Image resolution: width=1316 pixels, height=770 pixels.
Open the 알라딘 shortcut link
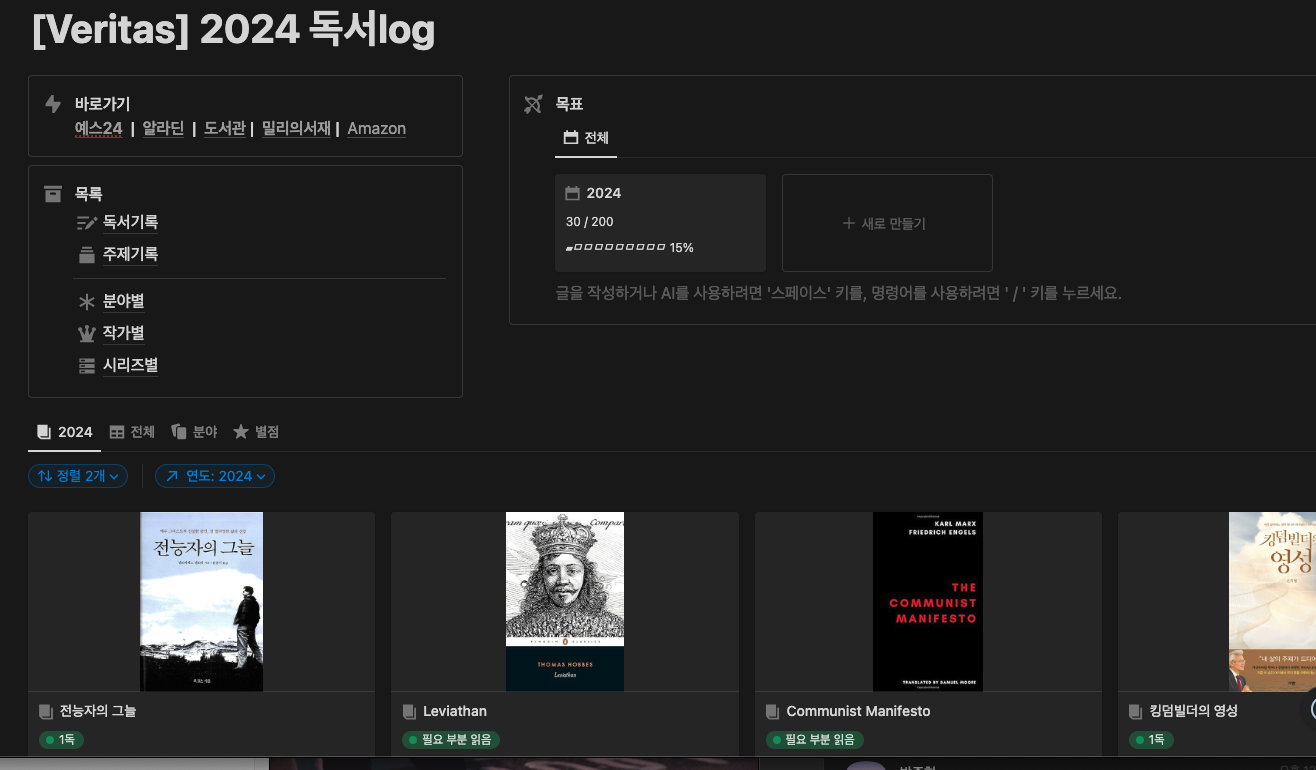(163, 128)
